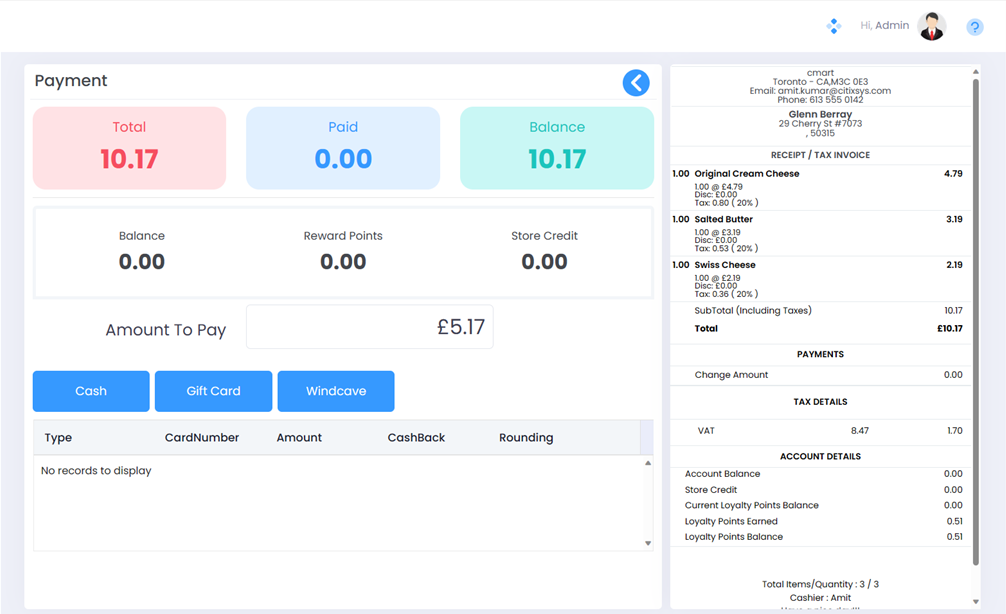The height and width of the screenshot is (614, 1006).
Task: Focus the Amount To Pay field
Action: click(x=369, y=327)
